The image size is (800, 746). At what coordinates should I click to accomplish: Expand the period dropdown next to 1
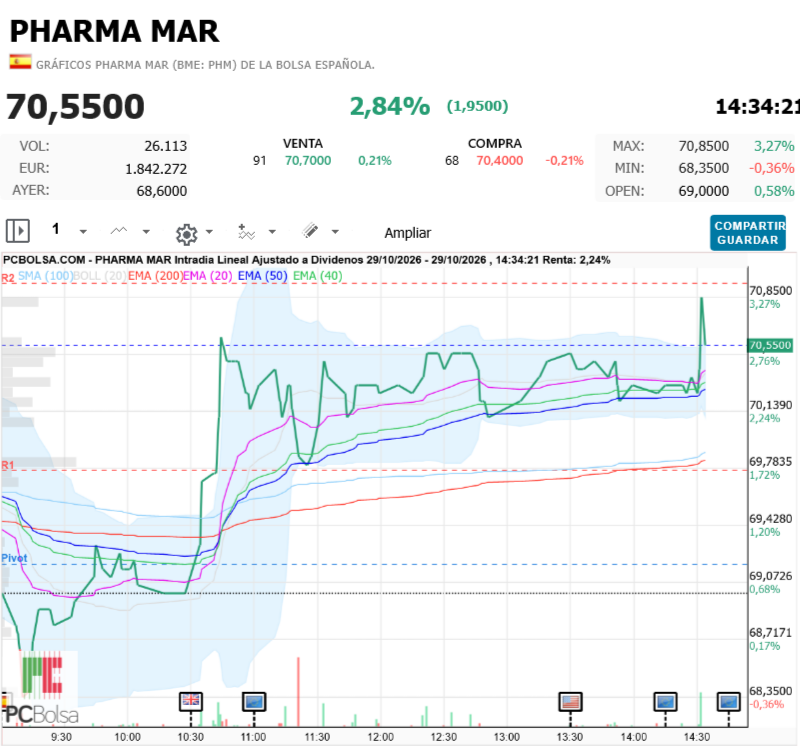83,232
